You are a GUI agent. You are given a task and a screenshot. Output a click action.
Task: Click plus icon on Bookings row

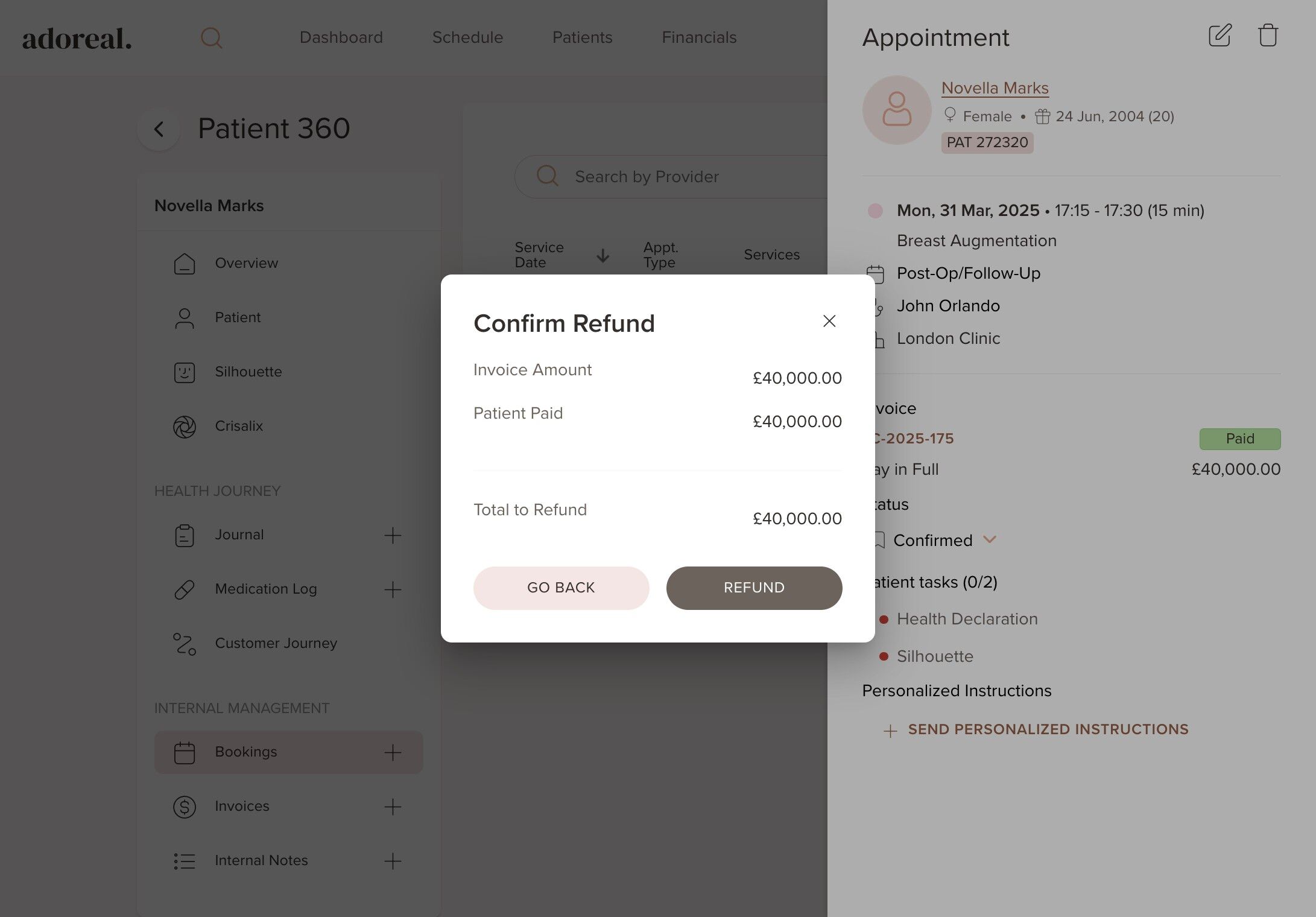click(x=393, y=752)
